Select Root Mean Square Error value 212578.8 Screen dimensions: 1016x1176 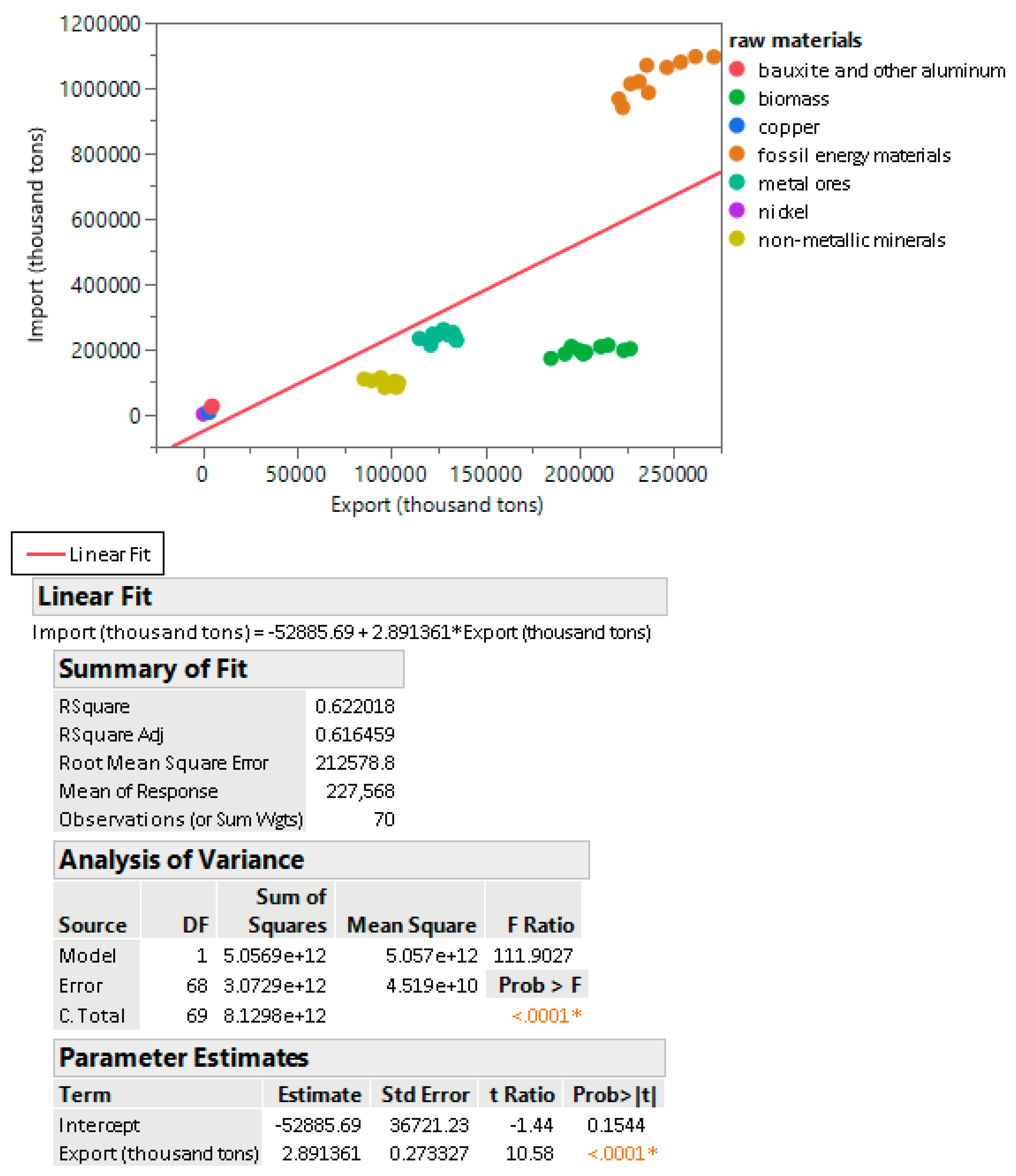355,763
